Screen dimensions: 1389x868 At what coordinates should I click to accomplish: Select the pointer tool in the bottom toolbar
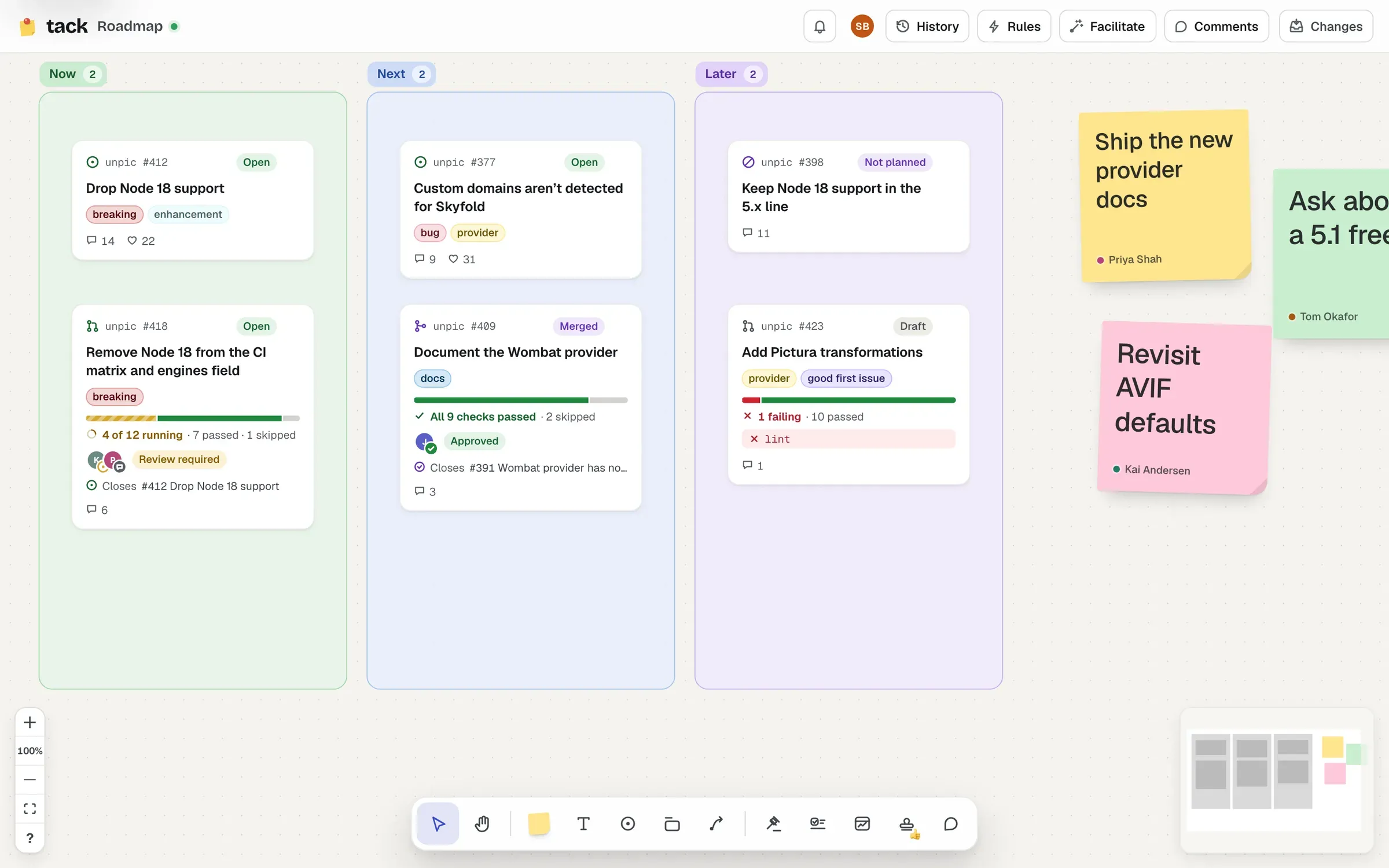coord(438,823)
